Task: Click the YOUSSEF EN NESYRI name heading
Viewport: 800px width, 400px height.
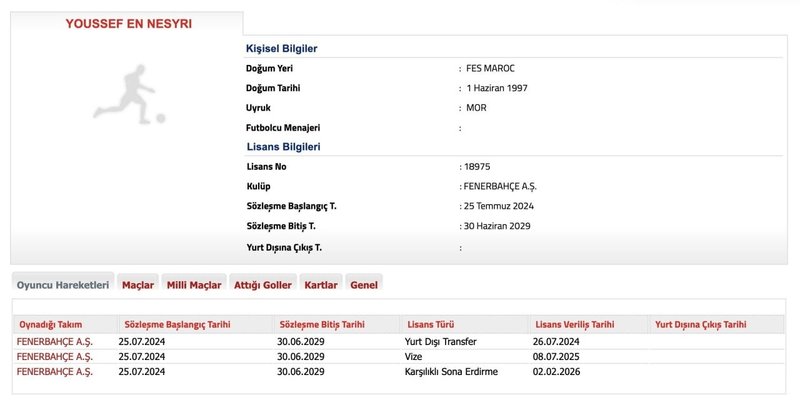Action: tap(128, 24)
